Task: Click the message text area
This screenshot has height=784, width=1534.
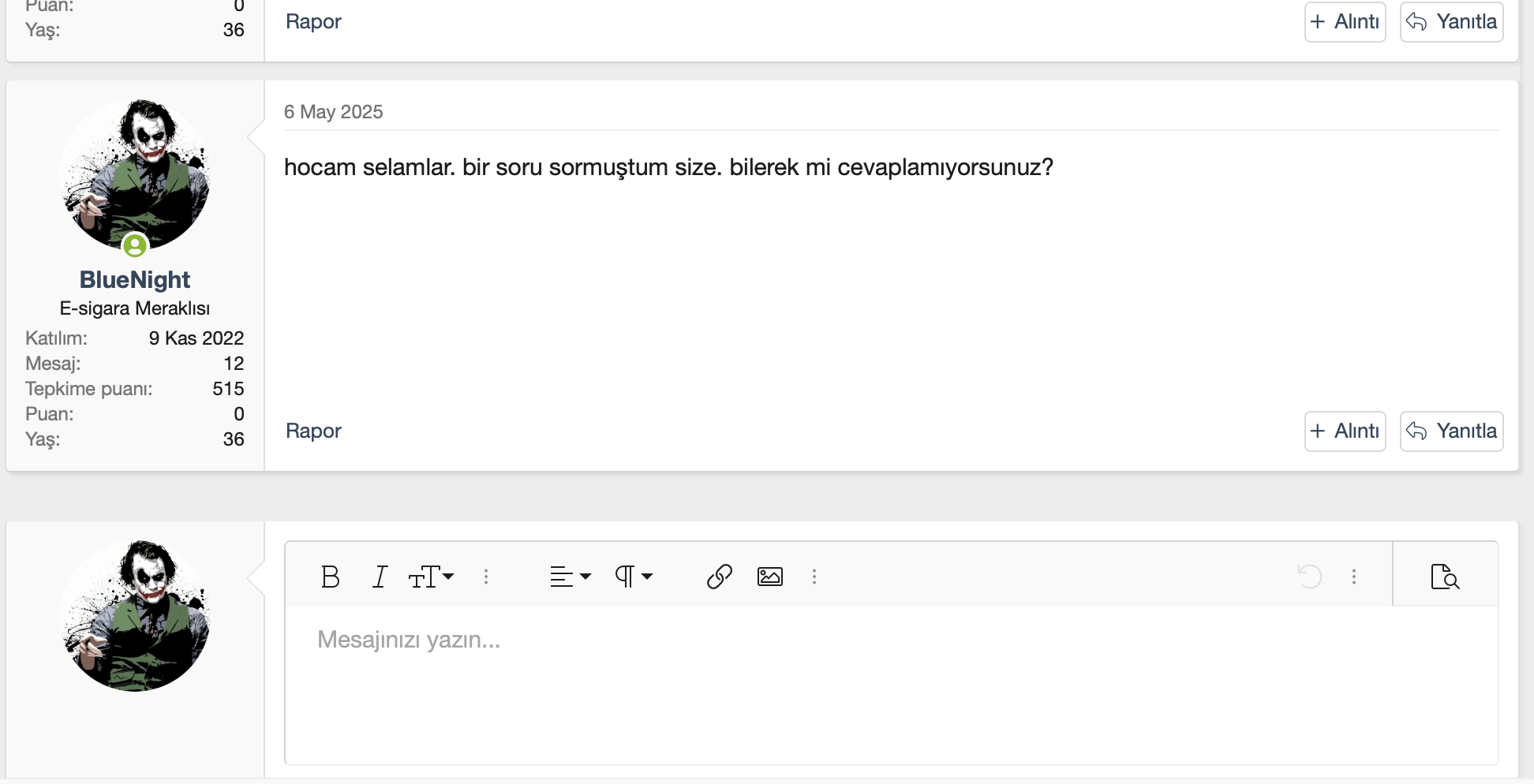Action: coord(891,685)
